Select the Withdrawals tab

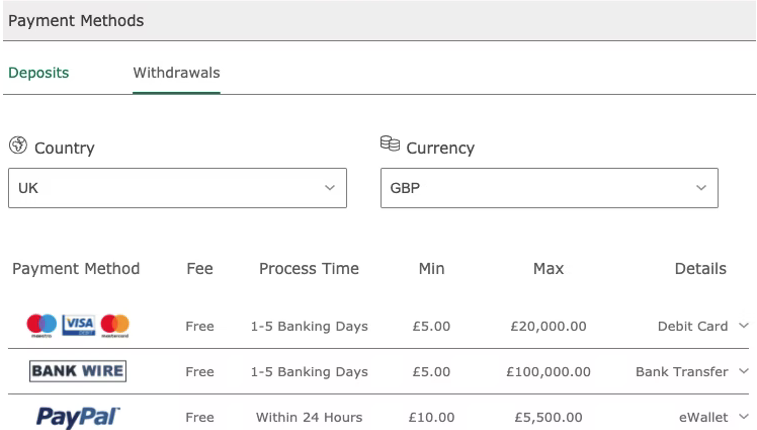[177, 73]
